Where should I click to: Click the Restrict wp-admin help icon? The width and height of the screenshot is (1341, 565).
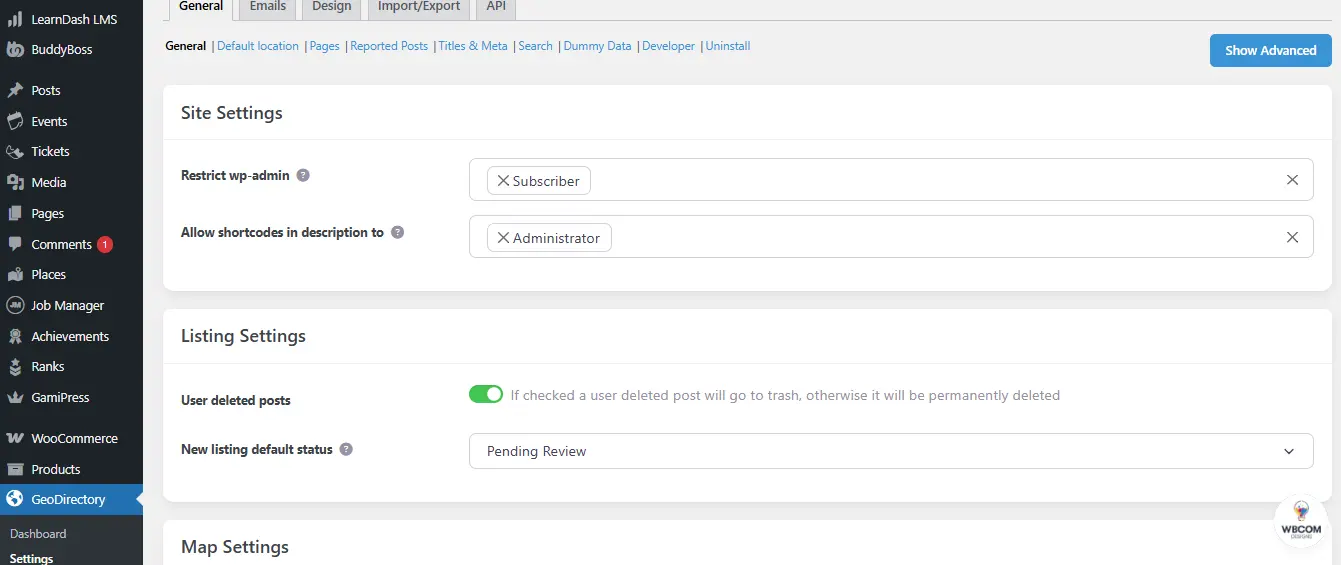303,175
